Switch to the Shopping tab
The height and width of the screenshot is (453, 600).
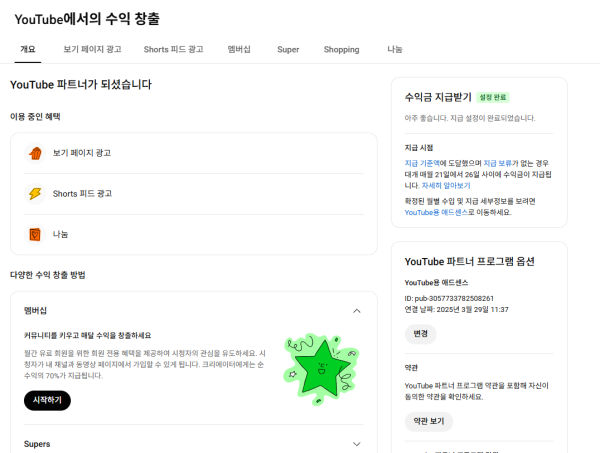341,49
